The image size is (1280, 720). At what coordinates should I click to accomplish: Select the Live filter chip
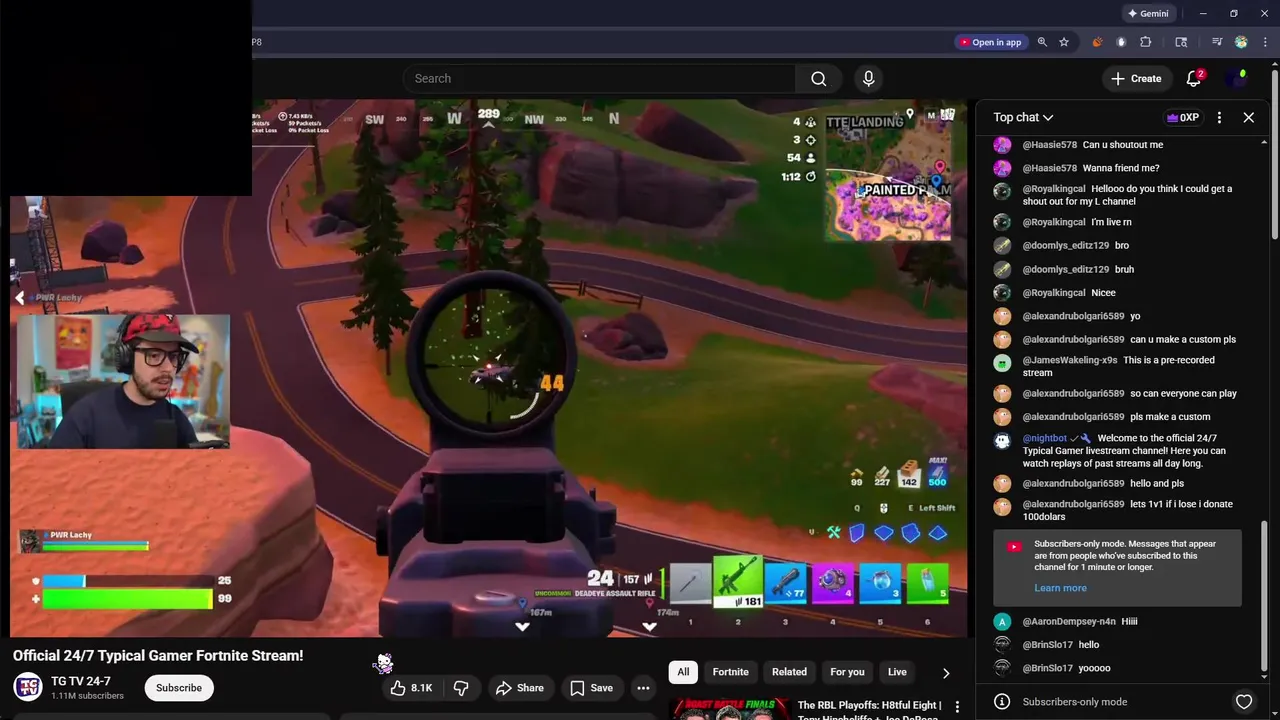pos(897,672)
